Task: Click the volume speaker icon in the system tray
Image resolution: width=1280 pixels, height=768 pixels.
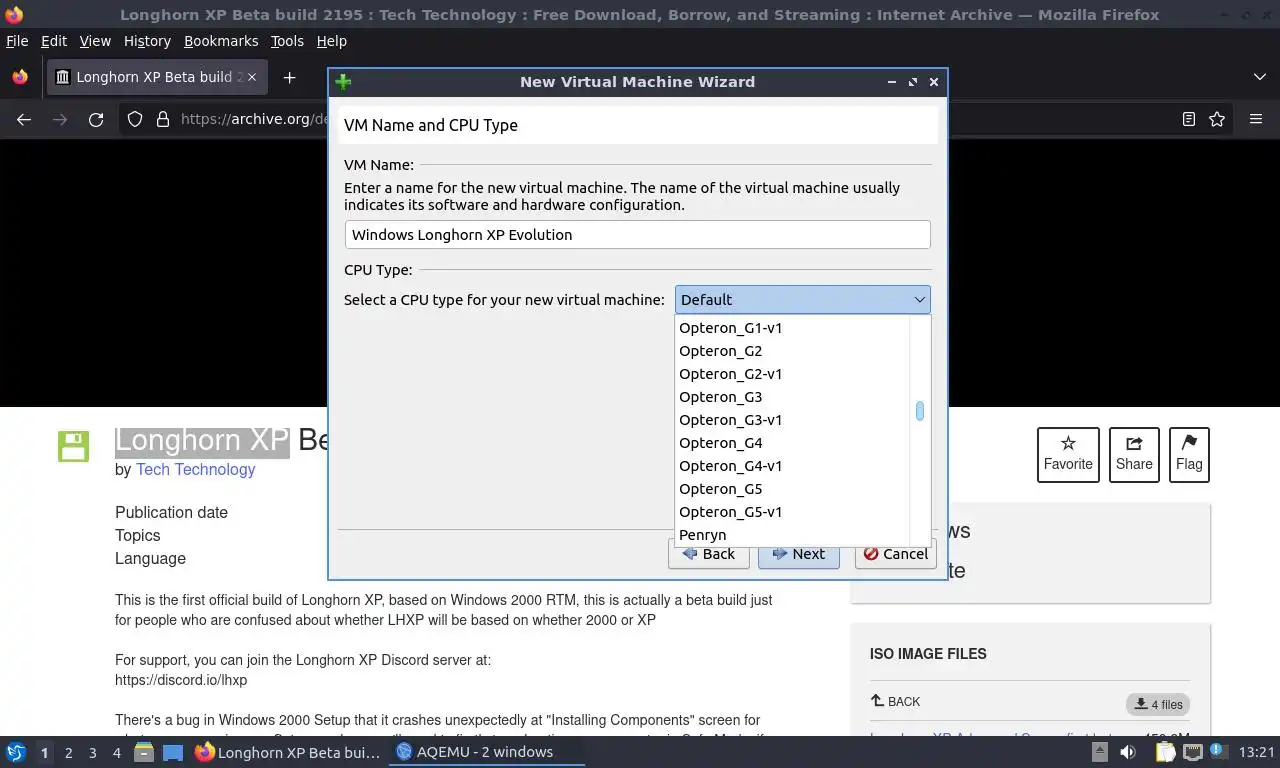Action: coord(1128,752)
